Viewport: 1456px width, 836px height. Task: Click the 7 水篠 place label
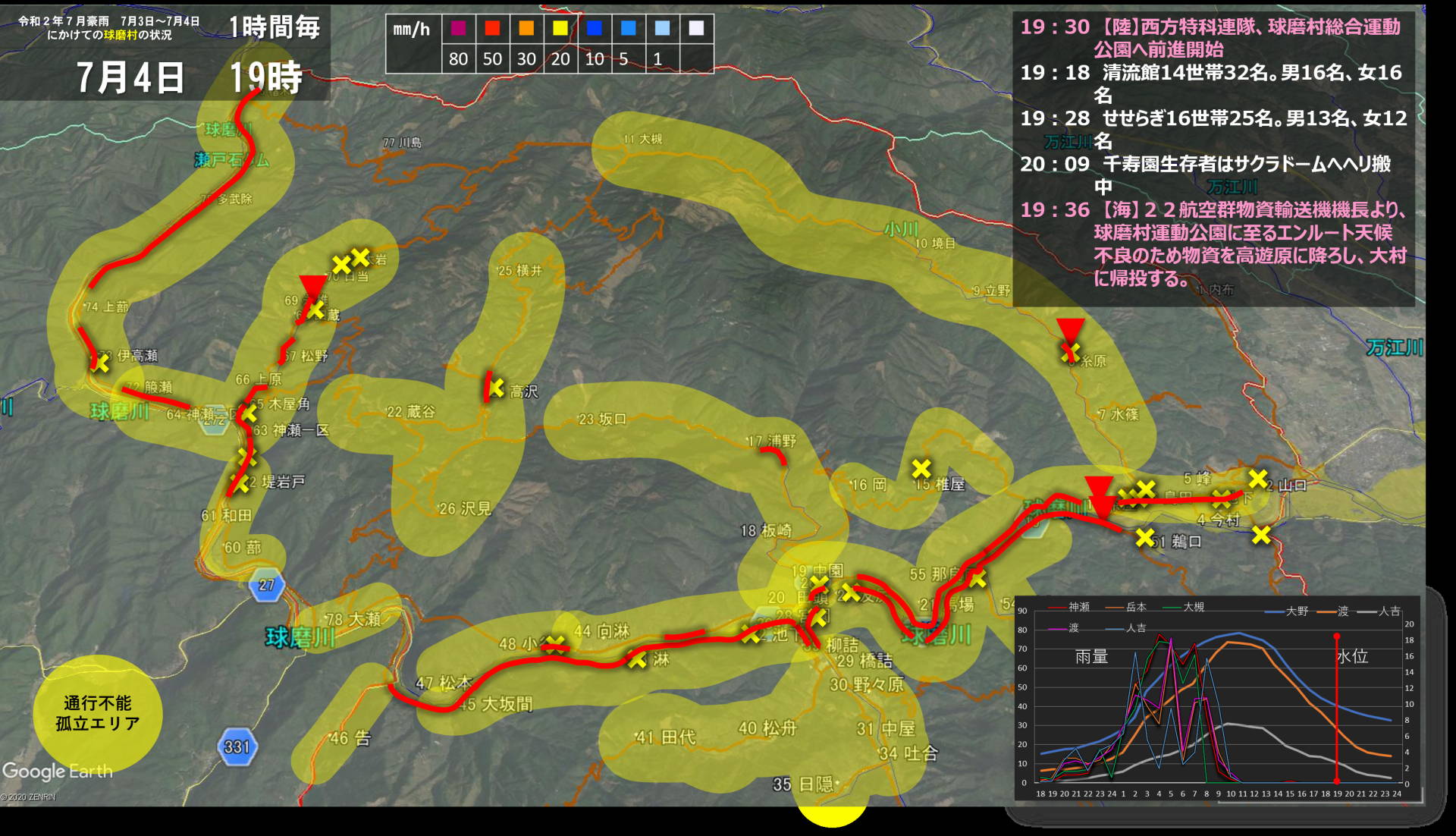coord(1118,414)
